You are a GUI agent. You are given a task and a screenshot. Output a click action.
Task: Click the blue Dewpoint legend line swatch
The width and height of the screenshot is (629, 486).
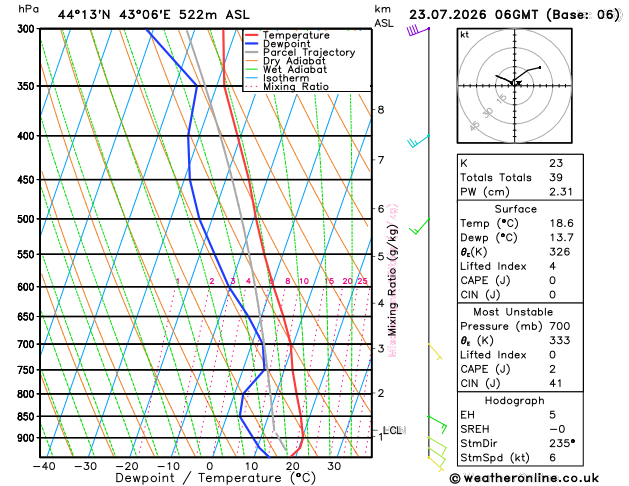click(x=252, y=44)
